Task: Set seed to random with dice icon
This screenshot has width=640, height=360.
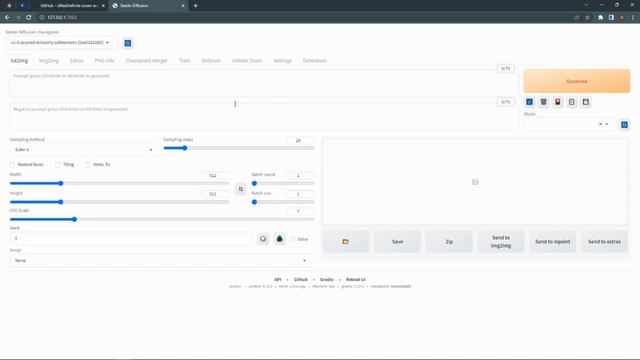Action: click(x=263, y=239)
